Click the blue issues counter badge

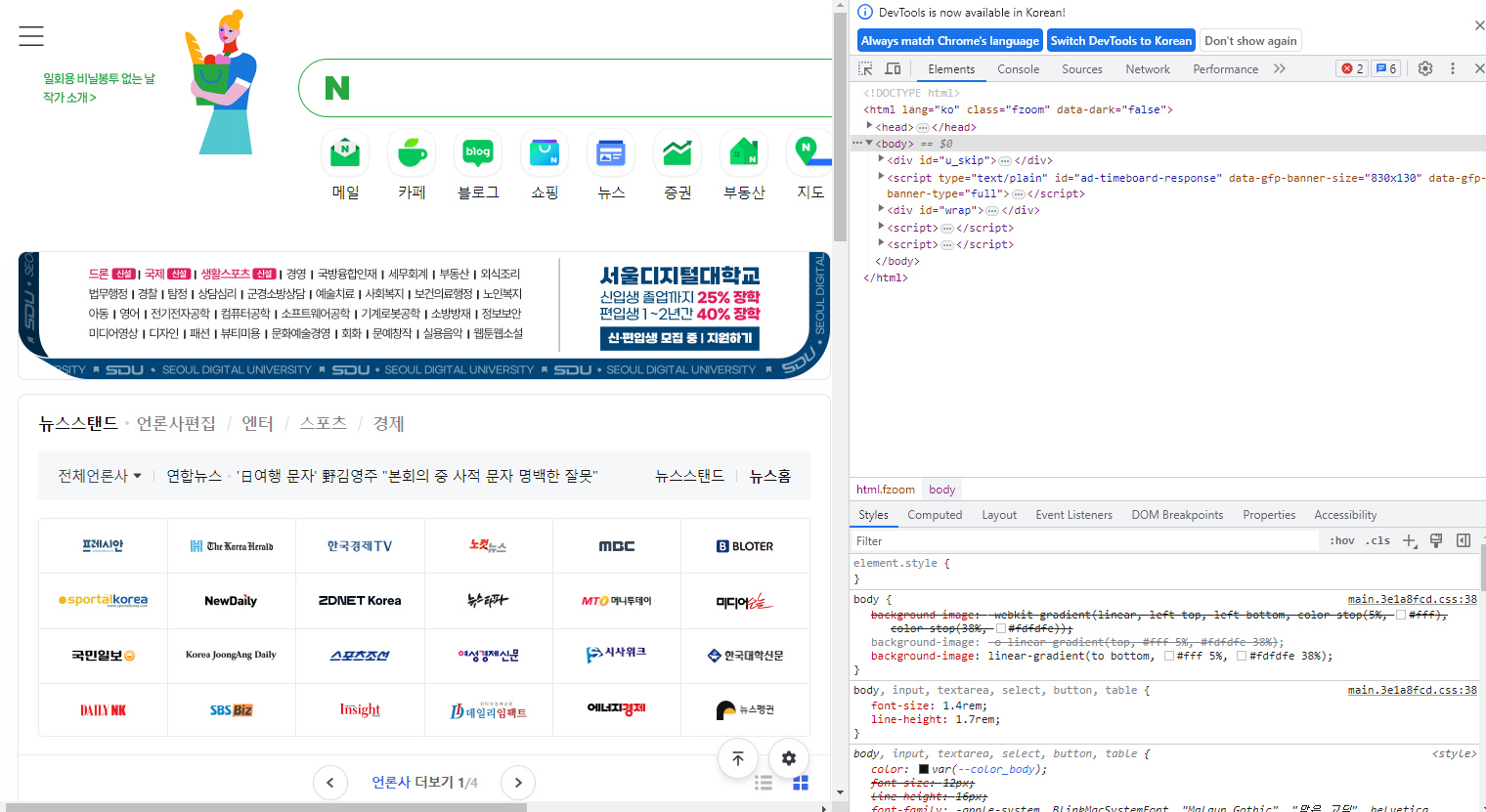(1385, 68)
